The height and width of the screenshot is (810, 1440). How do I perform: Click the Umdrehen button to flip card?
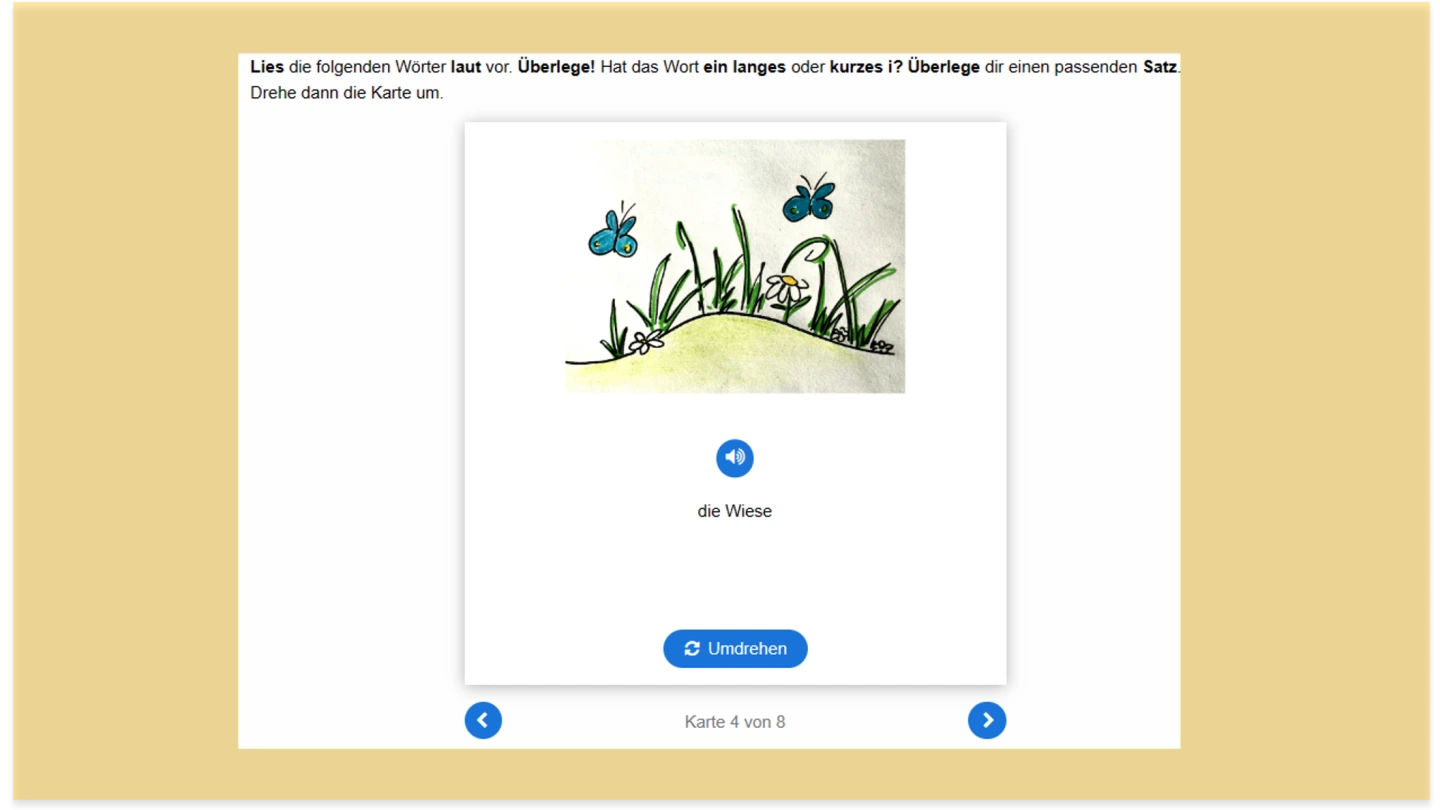coord(735,649)
